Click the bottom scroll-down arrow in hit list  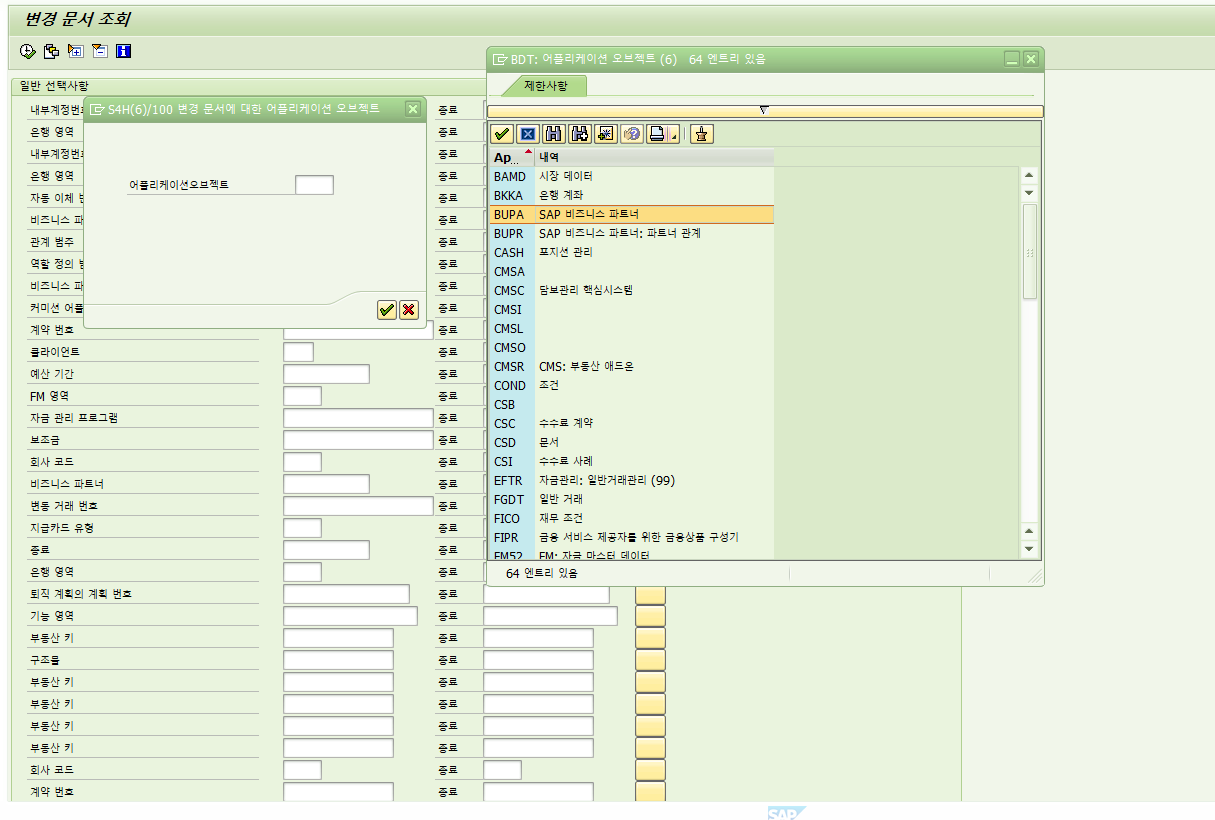[x=1030, y=549]
